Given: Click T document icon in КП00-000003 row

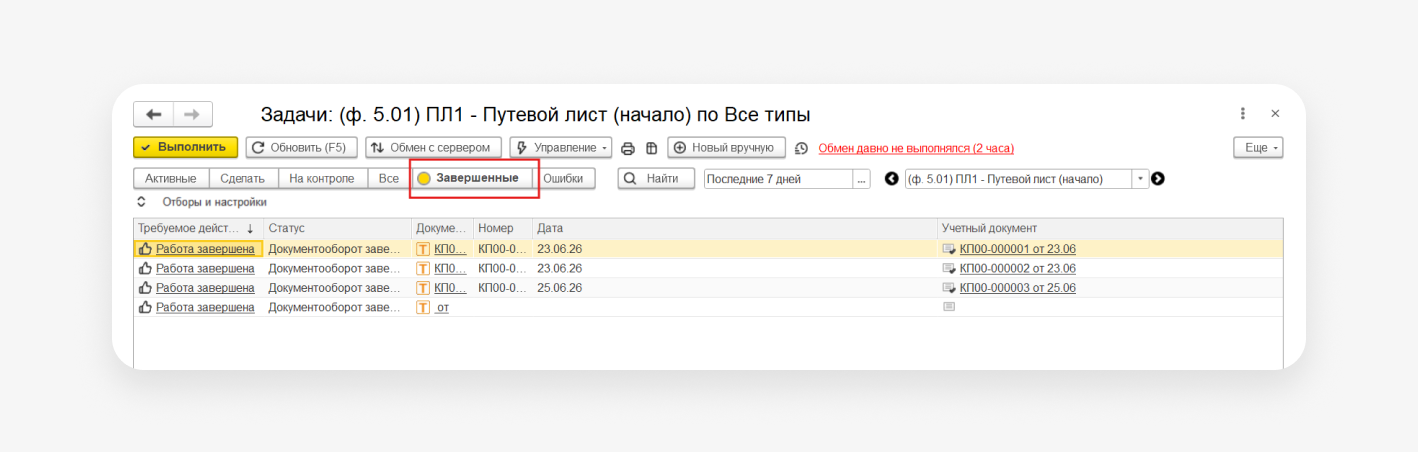Looking at the screenshot, I should click(423, 288).
